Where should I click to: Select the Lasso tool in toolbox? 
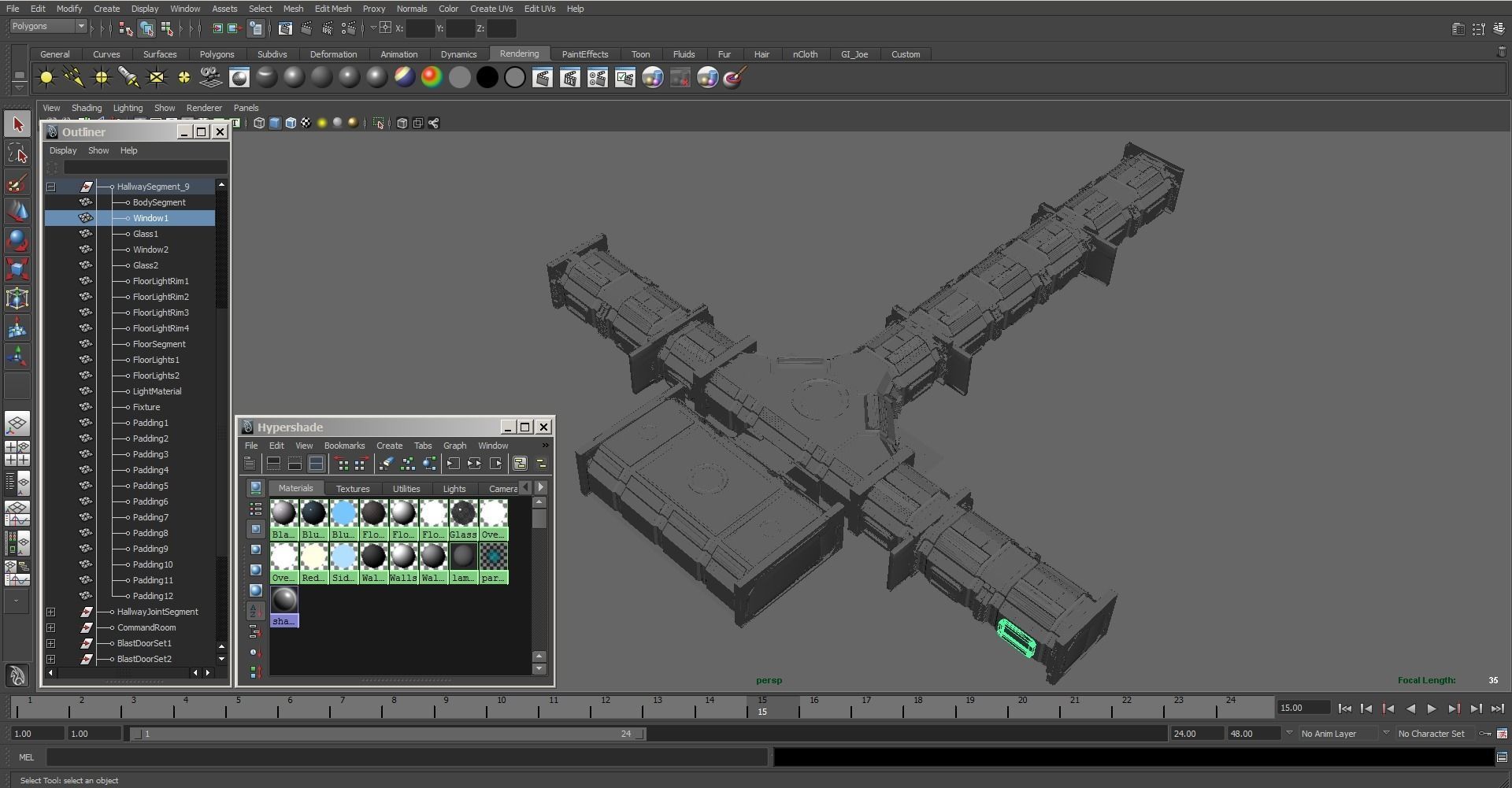17,154
